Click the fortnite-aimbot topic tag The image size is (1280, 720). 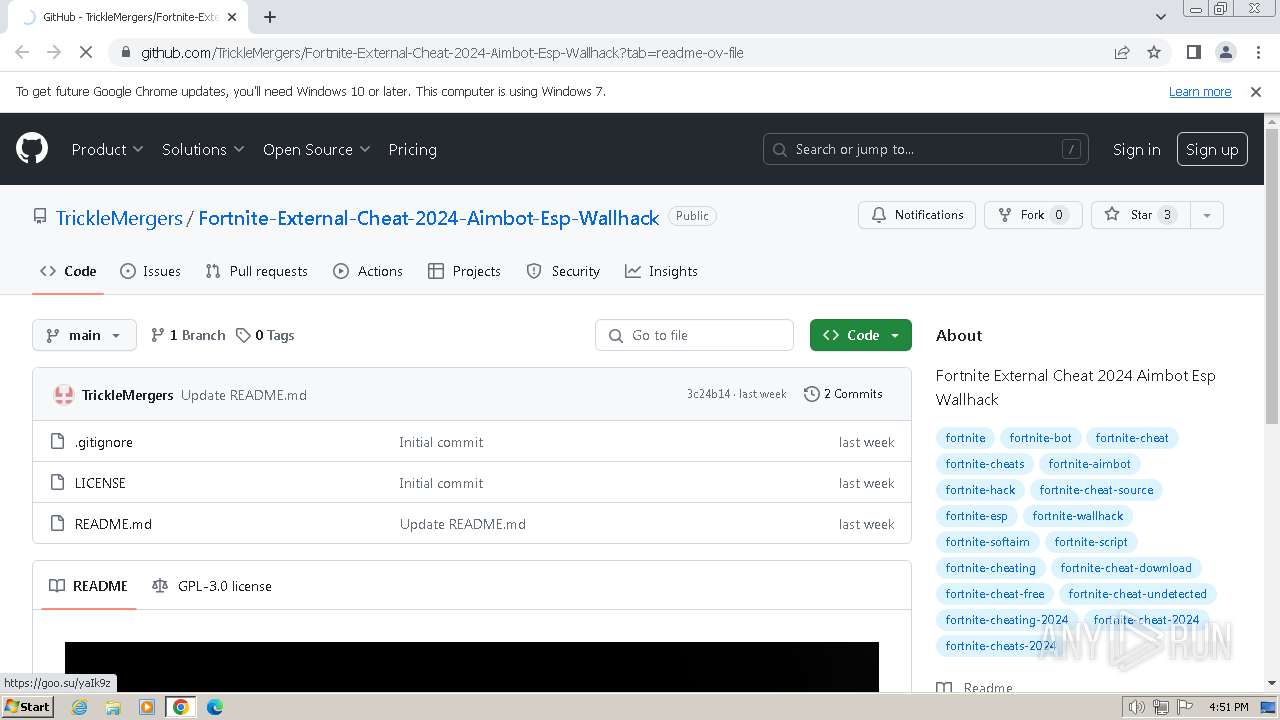tap(1089, 464)
